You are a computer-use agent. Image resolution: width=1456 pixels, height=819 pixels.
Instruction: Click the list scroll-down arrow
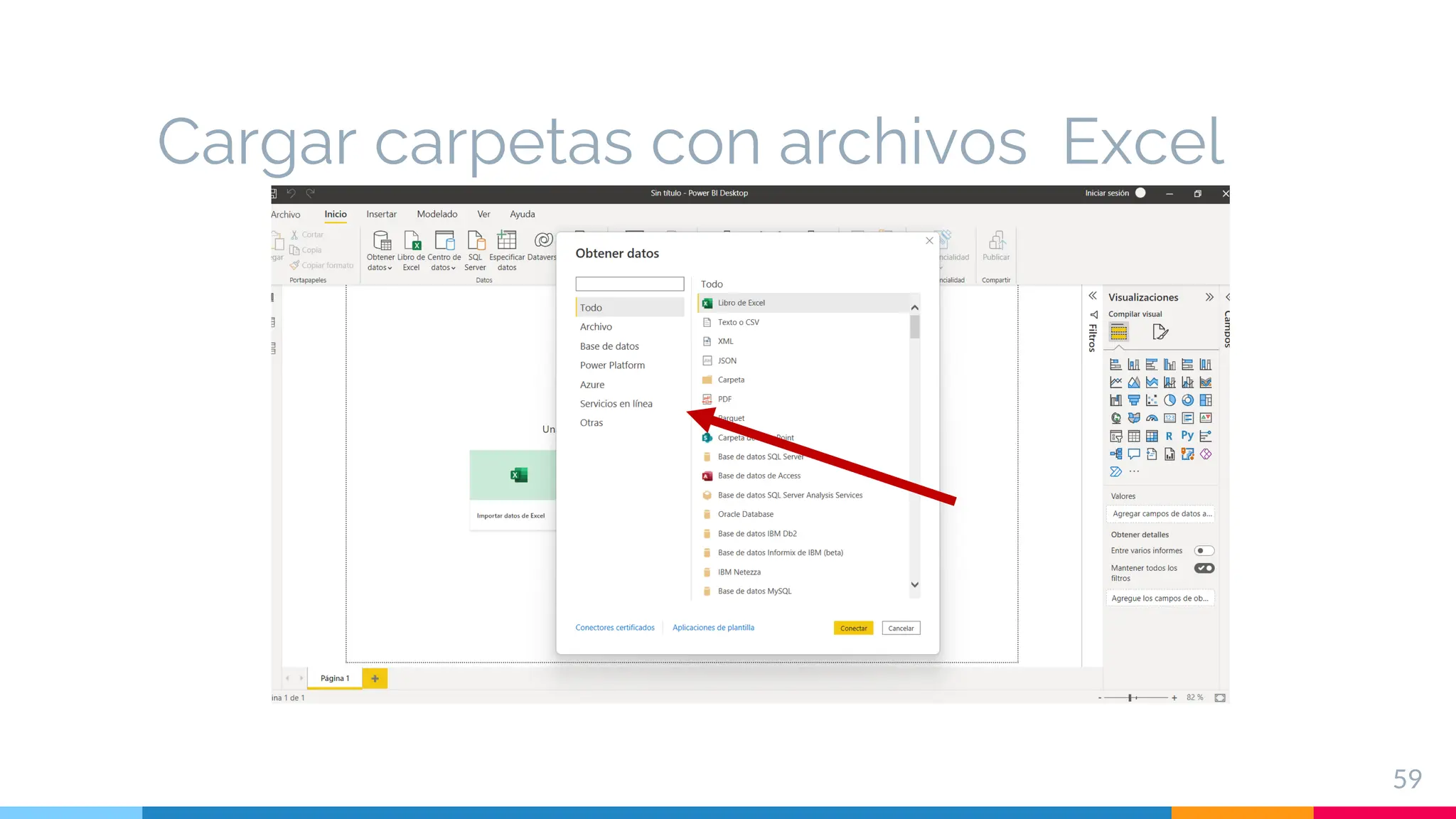tap(915, 584)
